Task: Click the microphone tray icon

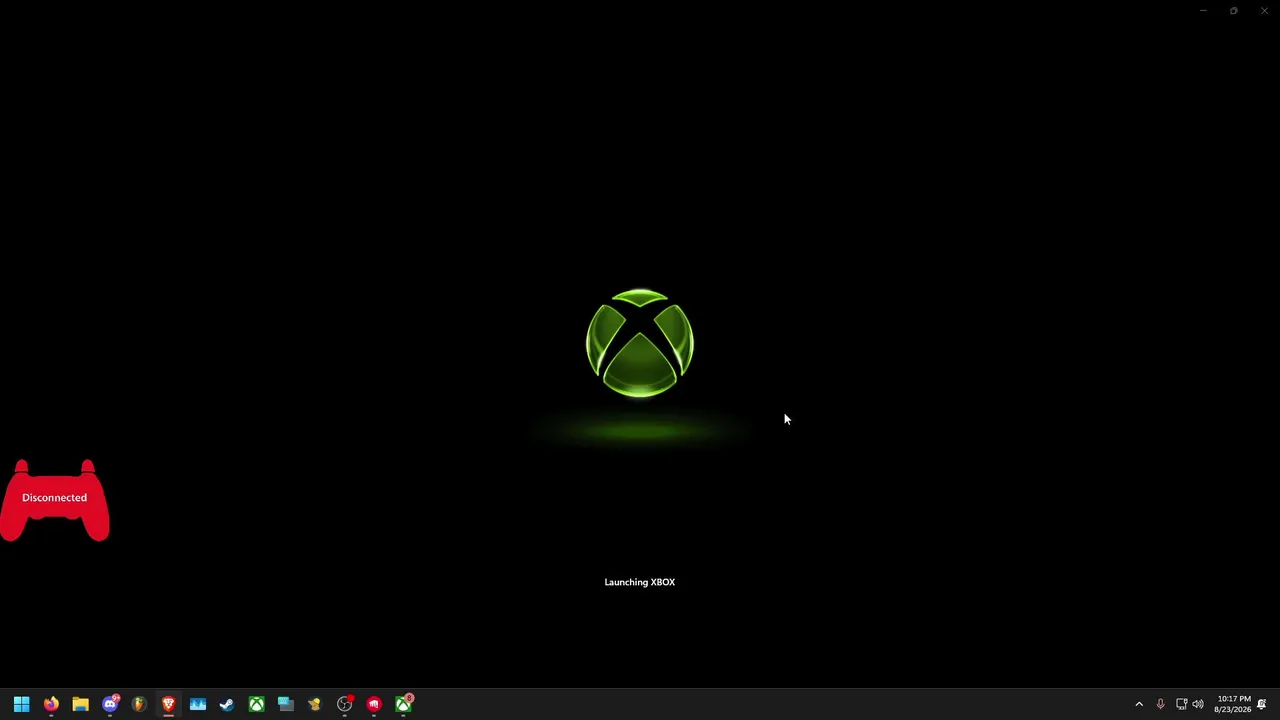Action: point(1160,704)
